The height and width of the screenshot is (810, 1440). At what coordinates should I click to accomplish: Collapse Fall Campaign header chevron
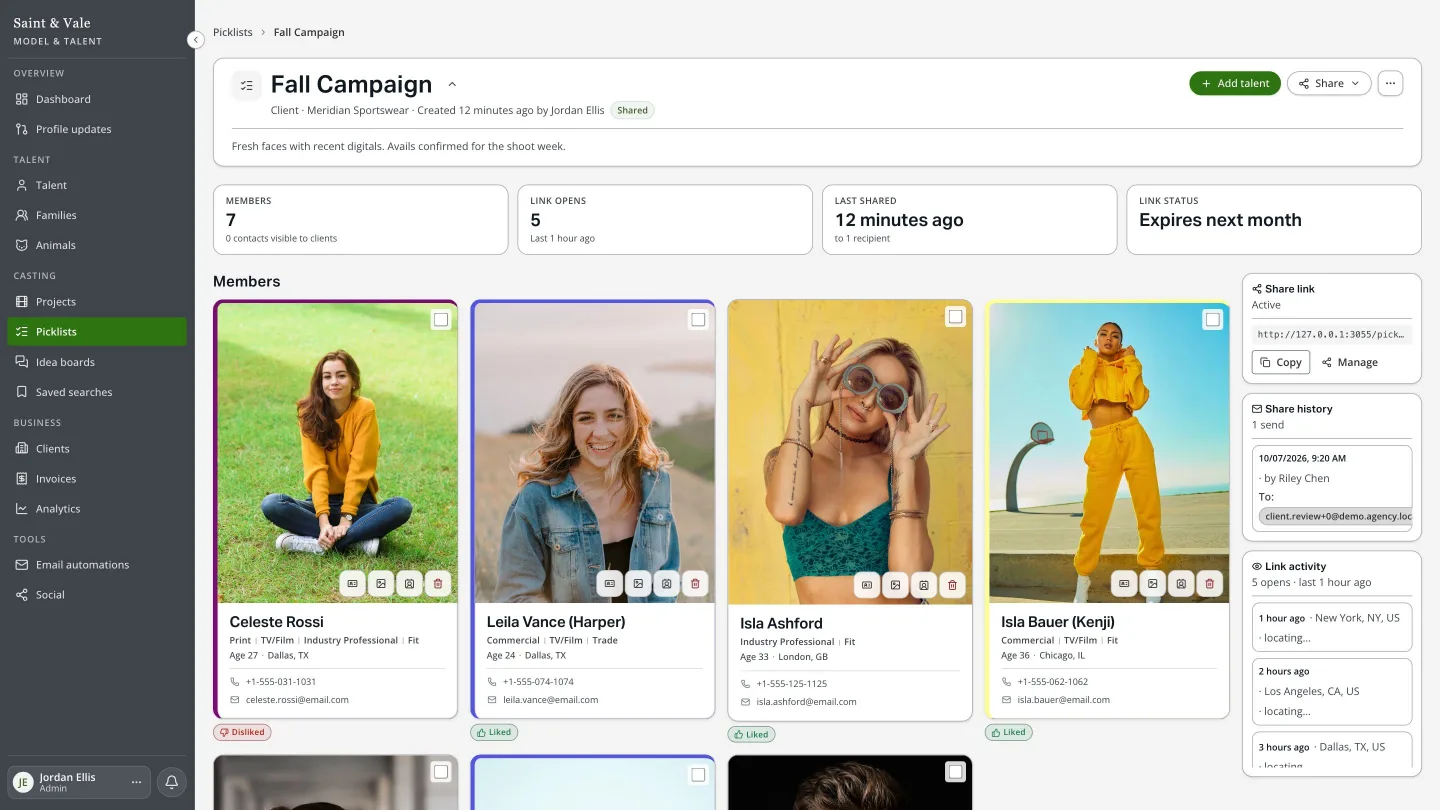[x=452, y=85]
